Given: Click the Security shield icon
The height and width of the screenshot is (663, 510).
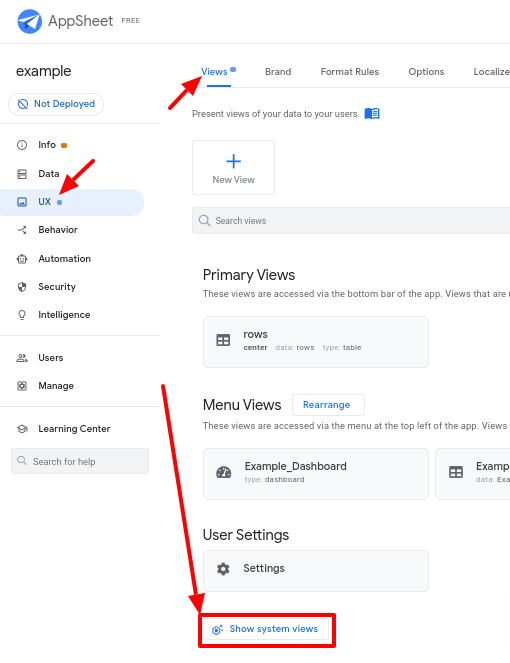Looking at the screenshot, I should (x=22, y=287).
